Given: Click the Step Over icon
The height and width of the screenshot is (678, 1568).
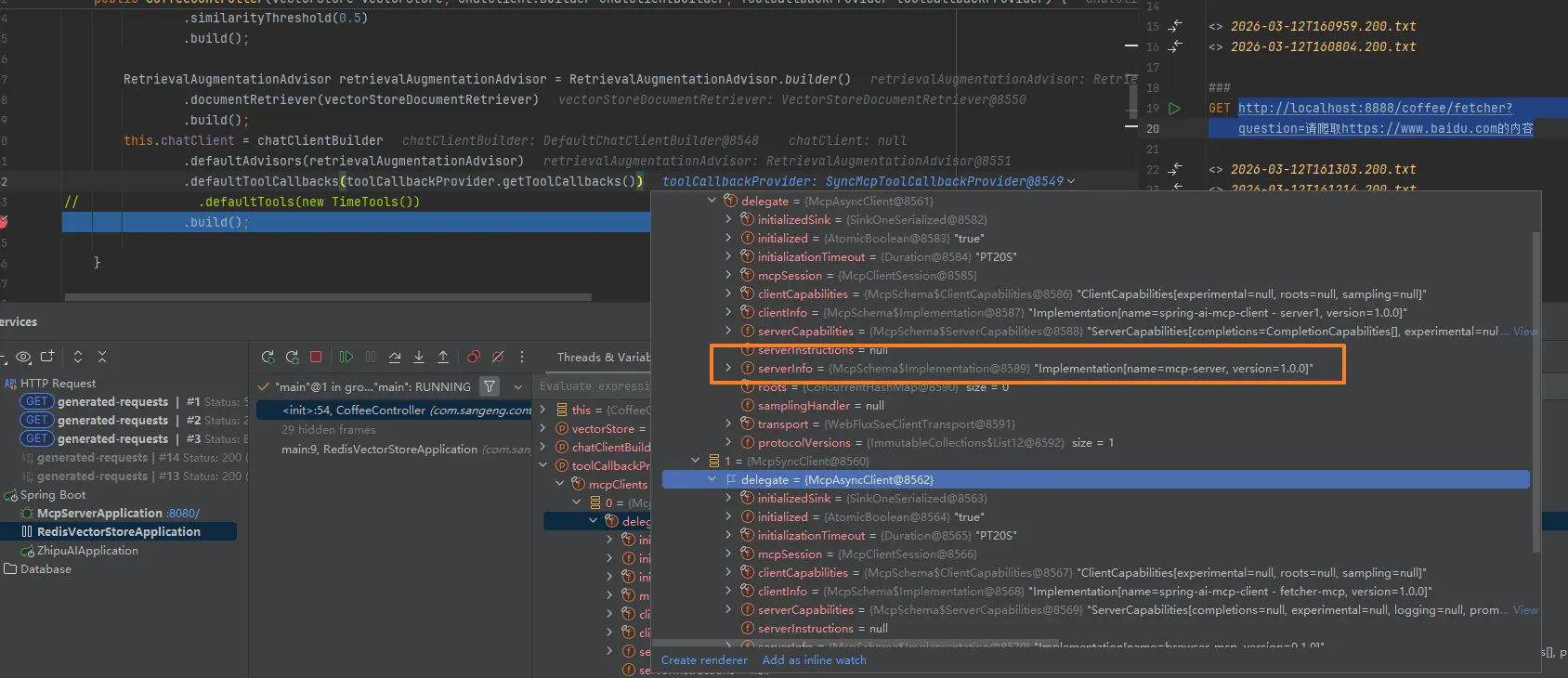Looking at the screenshot, I should (x=395, y=357).
